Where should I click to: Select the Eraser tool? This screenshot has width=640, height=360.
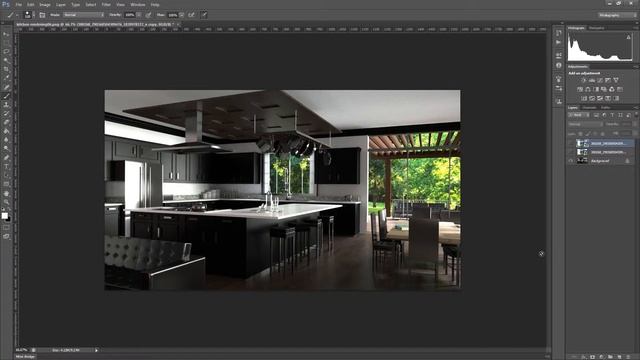coord(6,122)
